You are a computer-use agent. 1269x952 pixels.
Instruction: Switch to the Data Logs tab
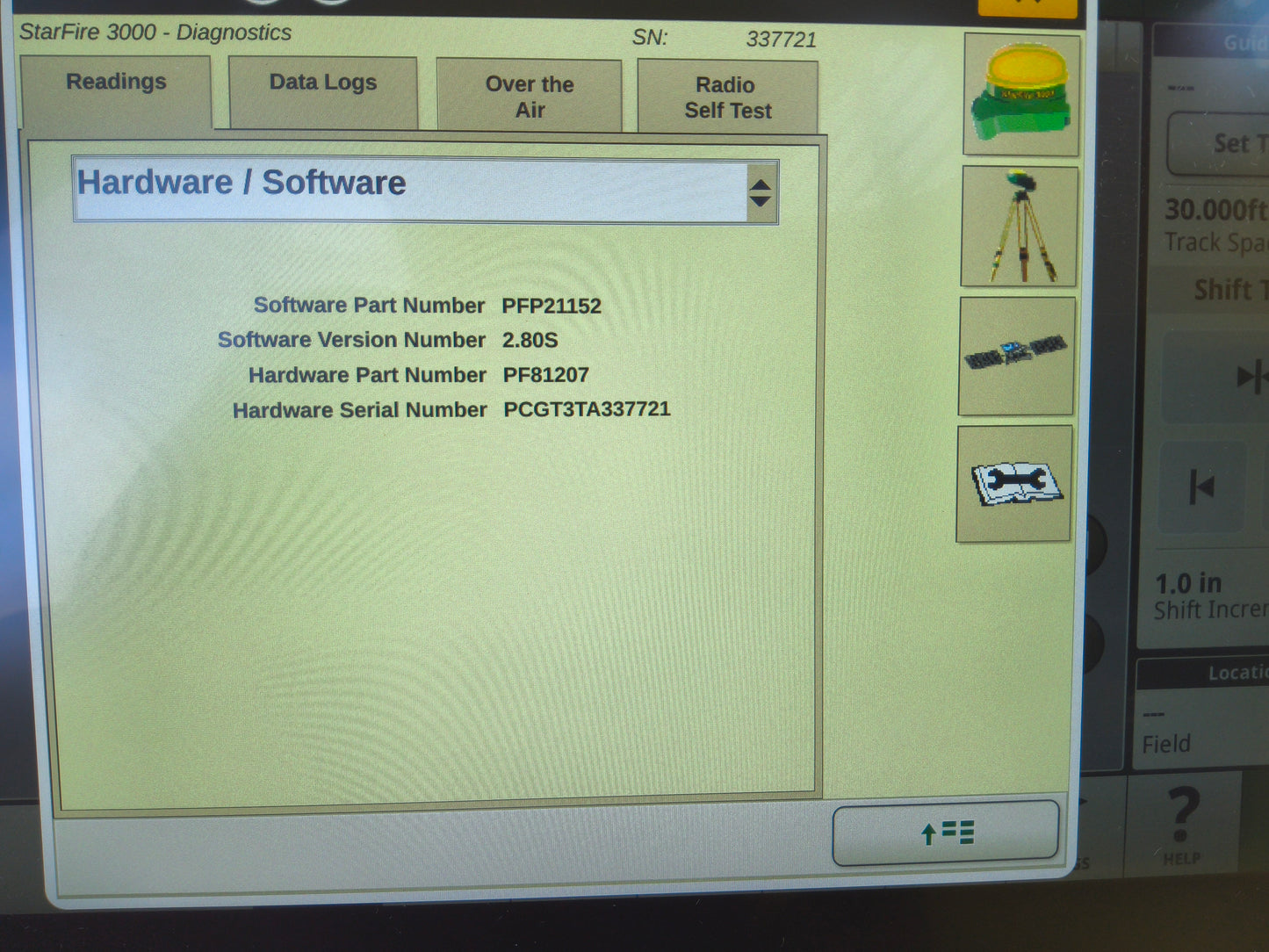click(323, 92)
